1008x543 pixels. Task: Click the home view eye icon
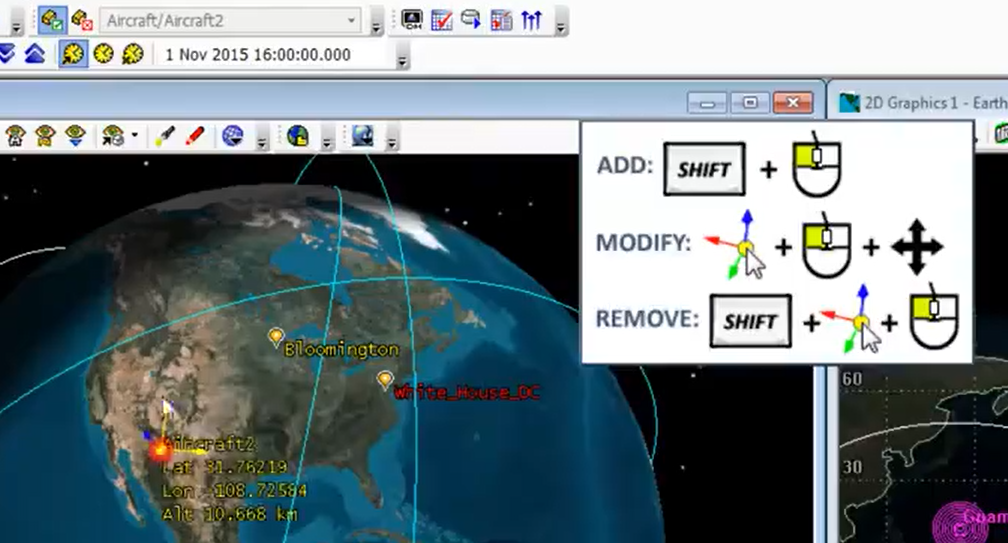tap(15, 136)
